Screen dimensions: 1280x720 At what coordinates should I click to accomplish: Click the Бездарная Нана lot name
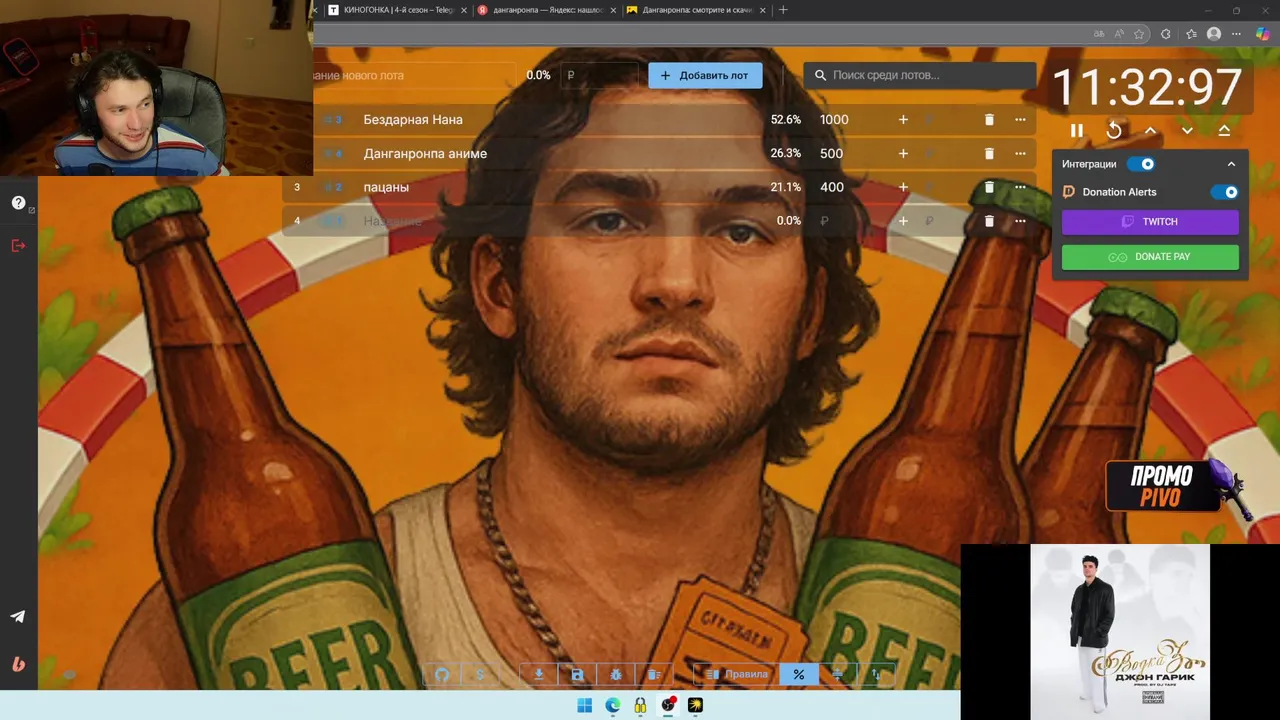(413, 119)
